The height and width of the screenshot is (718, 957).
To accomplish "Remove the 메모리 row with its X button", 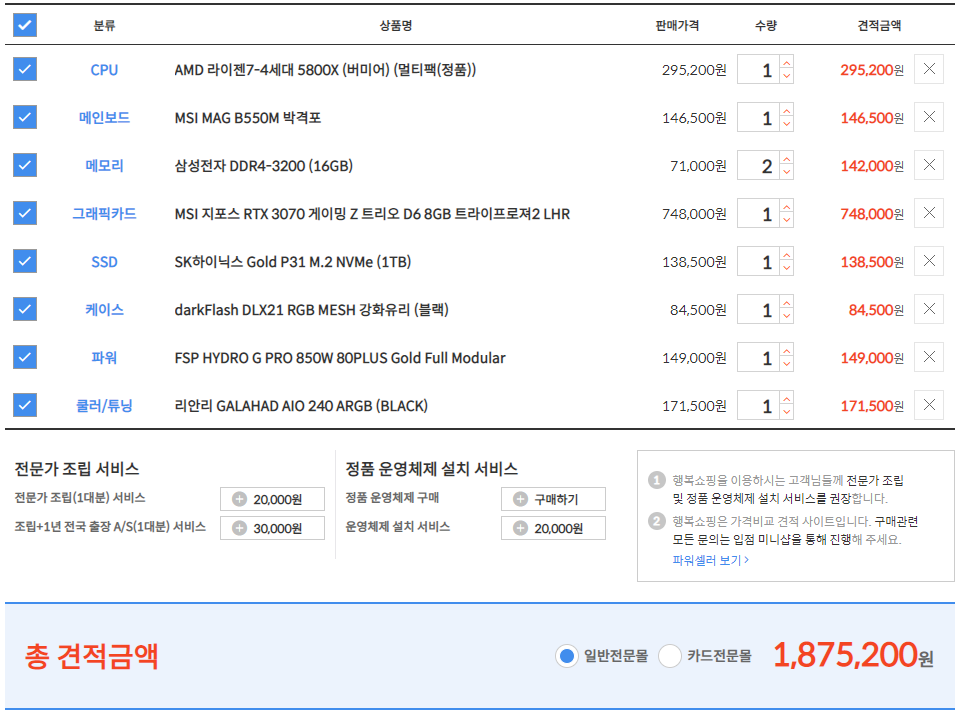I will [929, 165].
